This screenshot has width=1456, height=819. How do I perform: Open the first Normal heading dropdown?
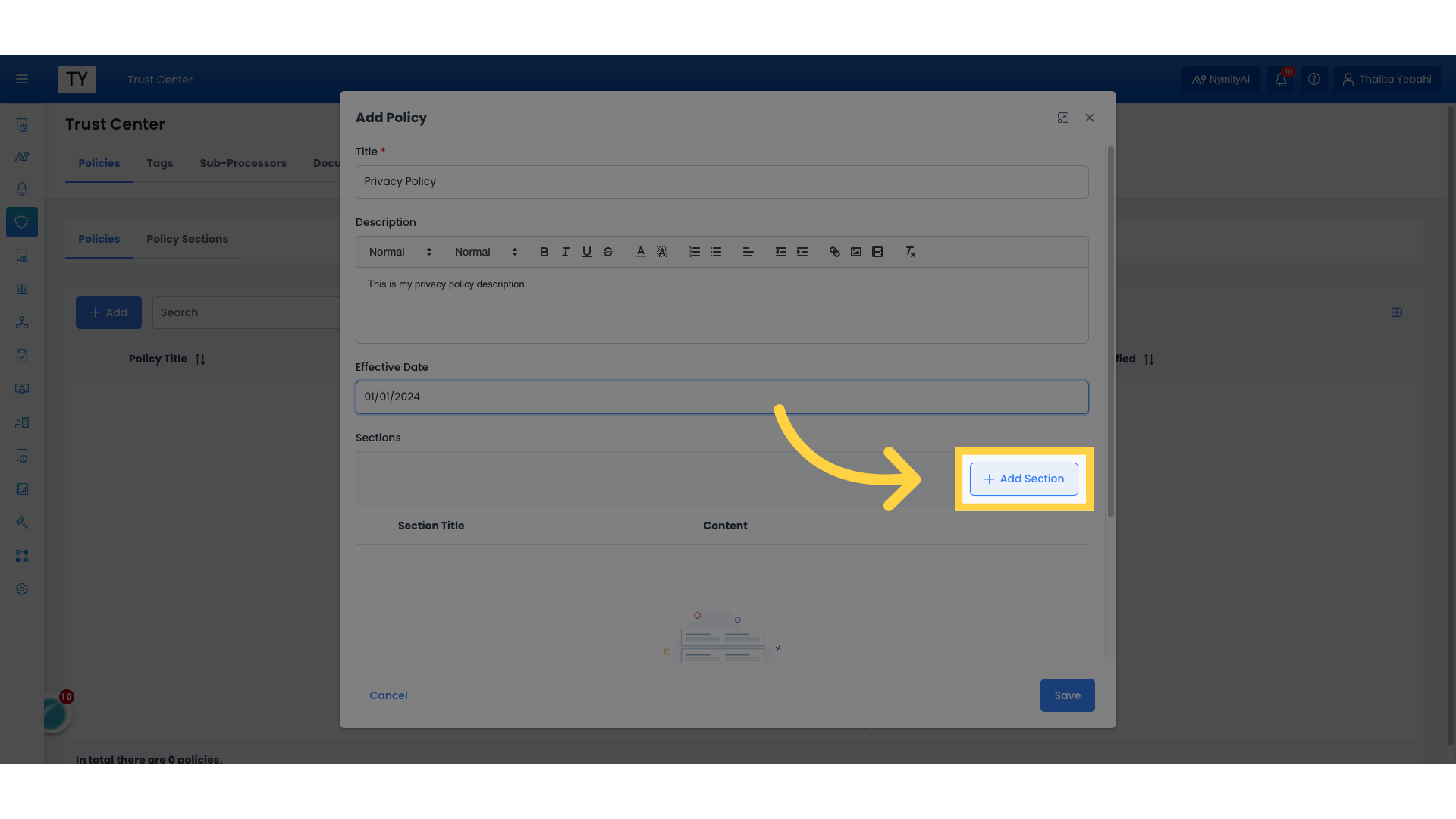(x=400, y=252)
